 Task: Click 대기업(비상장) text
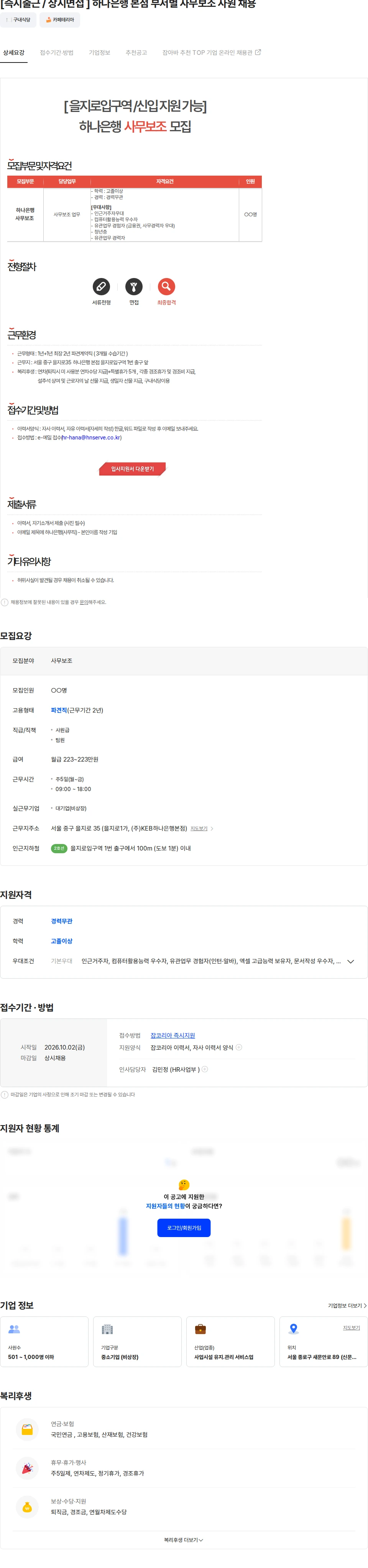pyautogui.click(x=71, y=808)
